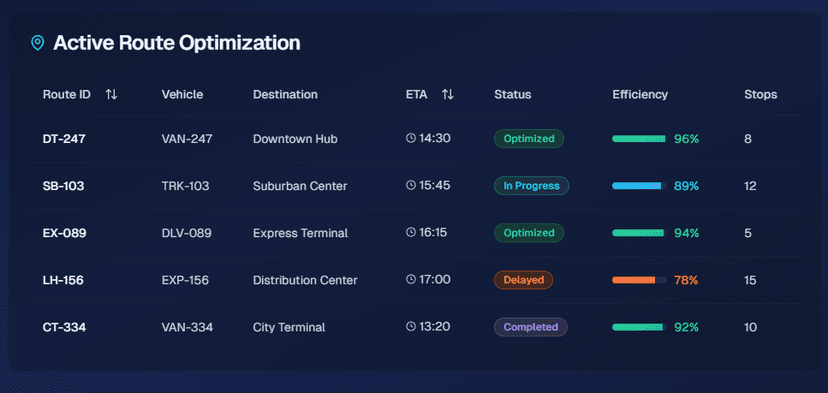Click the stops count 8 for DT-247

pos(748,139)
